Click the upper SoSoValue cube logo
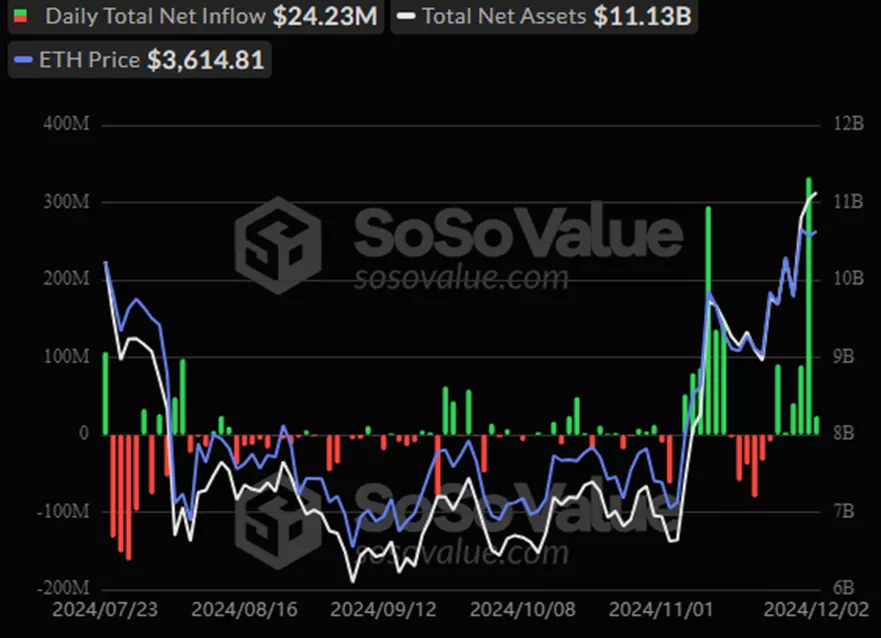The height and width of the screenshot is (638, 881). pyautogui.click(x=279, y=244)
